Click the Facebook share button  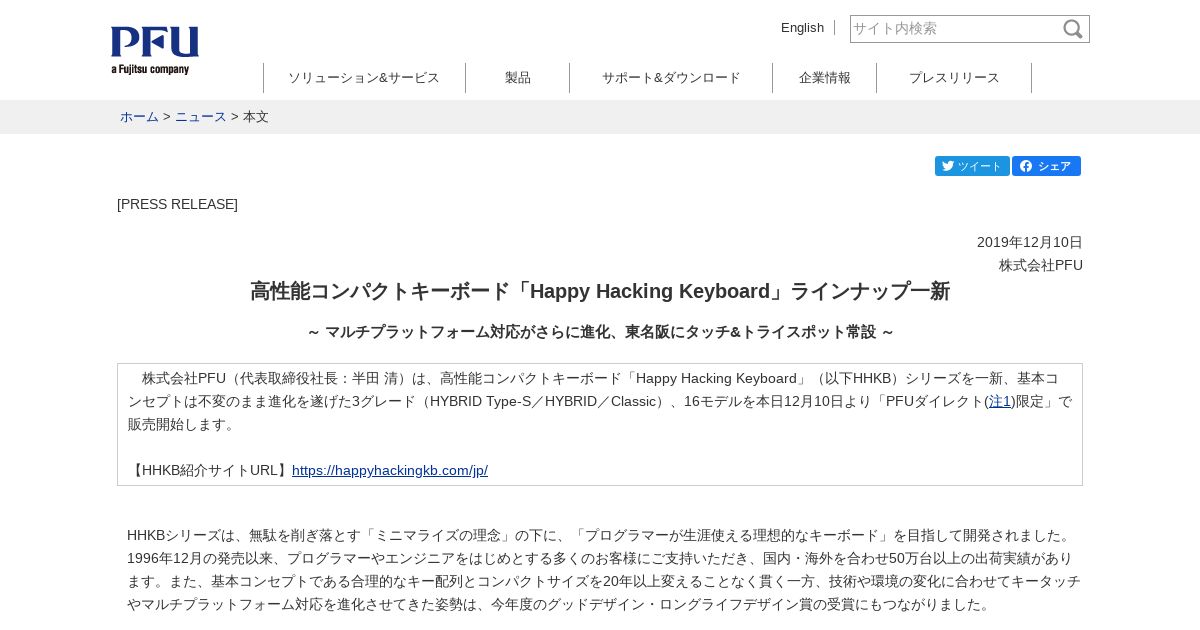[1046, 166]
